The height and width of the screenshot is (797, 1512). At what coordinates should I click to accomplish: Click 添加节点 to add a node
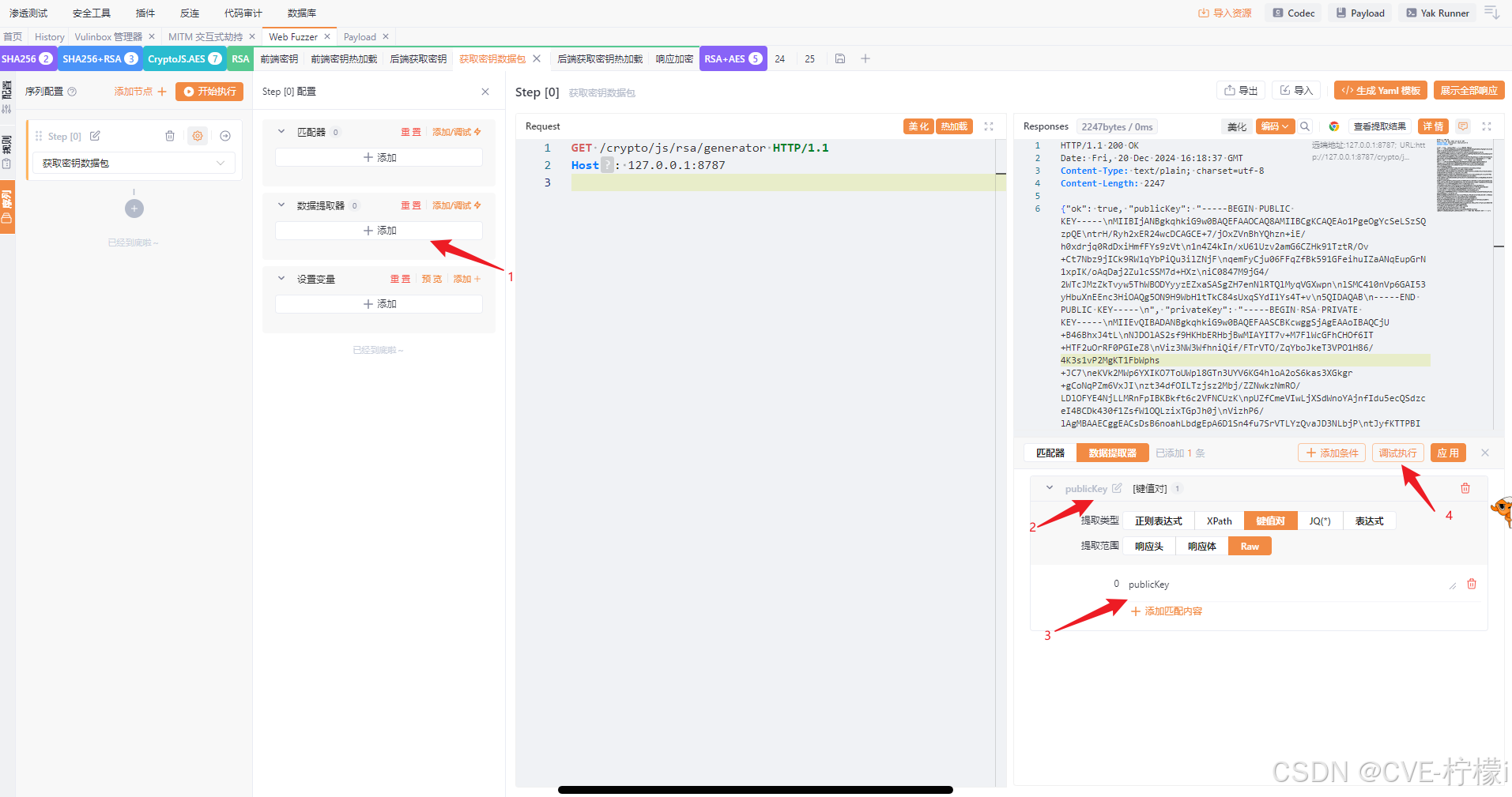tap(140, 92)
